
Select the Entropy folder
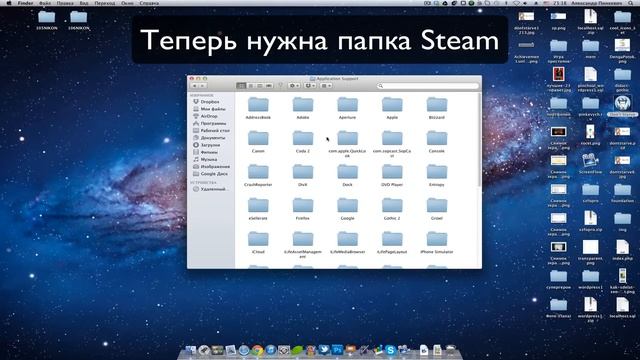437,175
